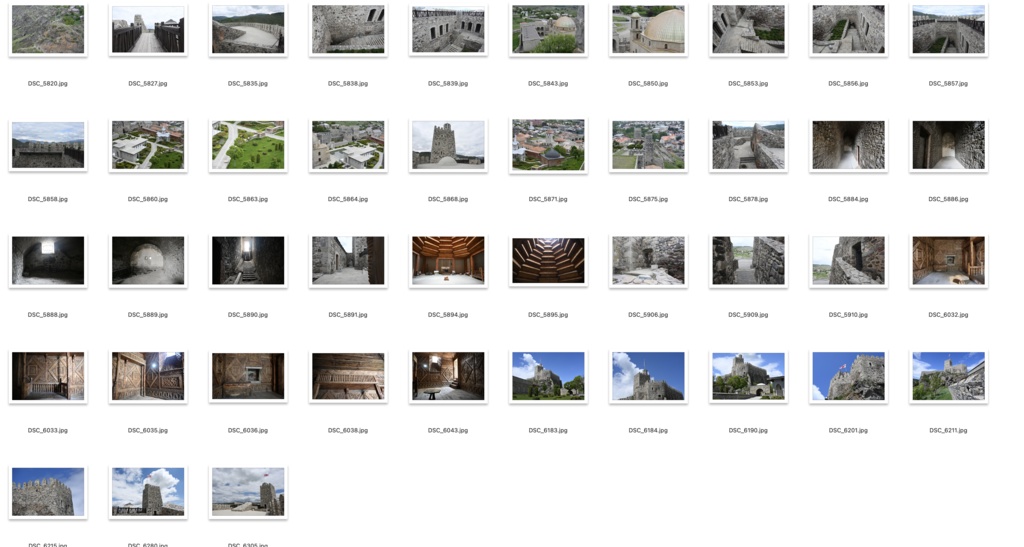Select the DSC_5910.jpg thumbnail
The image size is (1024, 547).
848,260
